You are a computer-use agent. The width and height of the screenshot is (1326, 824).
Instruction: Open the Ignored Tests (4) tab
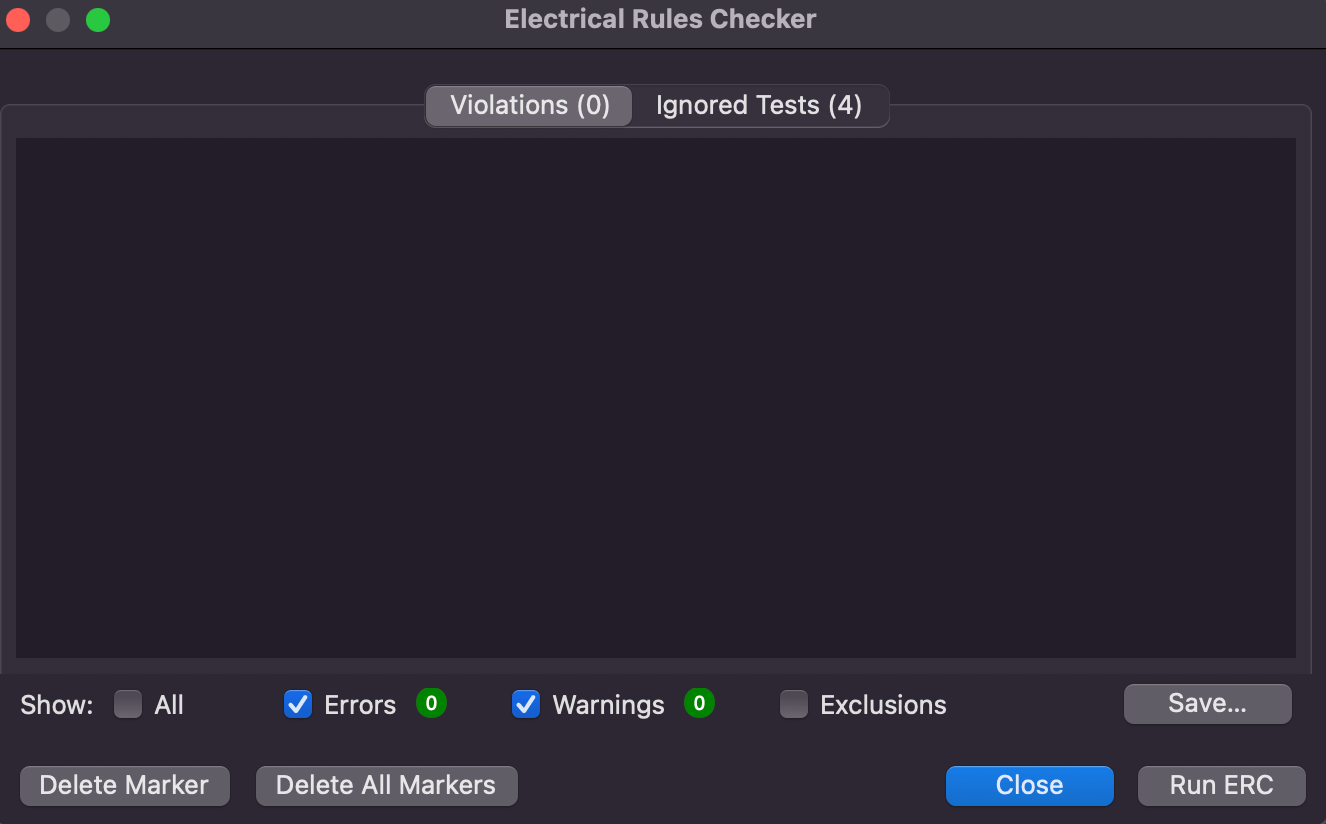pos(759,106)
